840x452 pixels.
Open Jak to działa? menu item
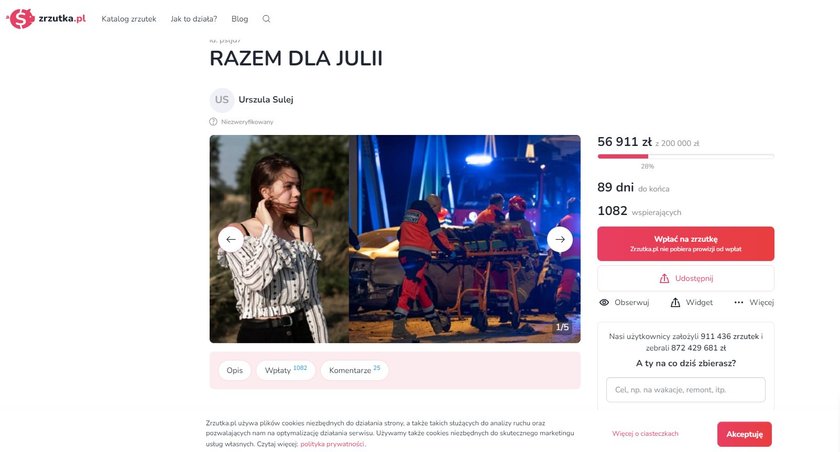(194, 19)
